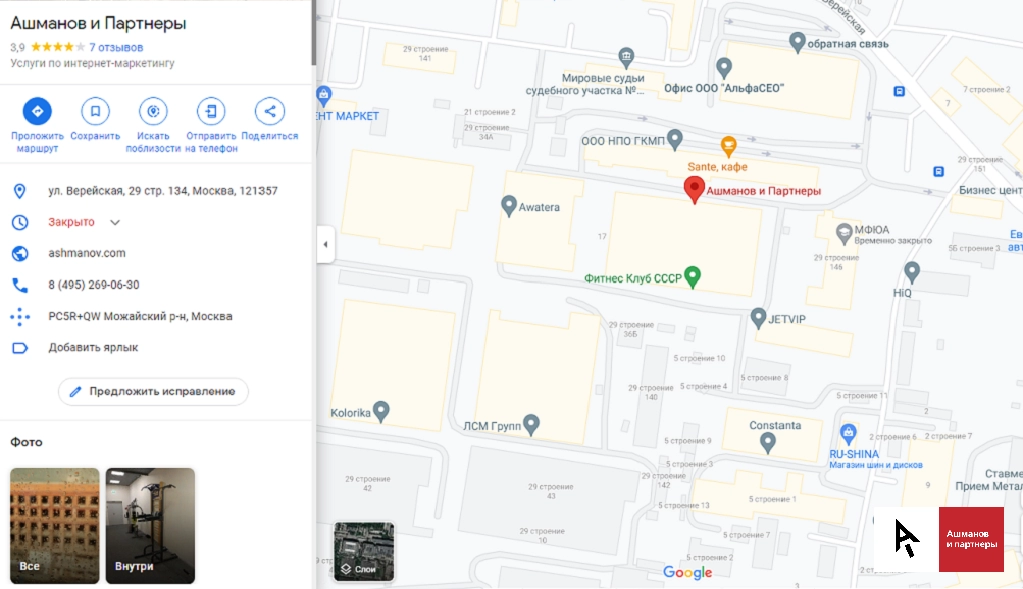Open the 7 отзывов reviews link
Screen dimensions: 1023x589
point(116,47)
